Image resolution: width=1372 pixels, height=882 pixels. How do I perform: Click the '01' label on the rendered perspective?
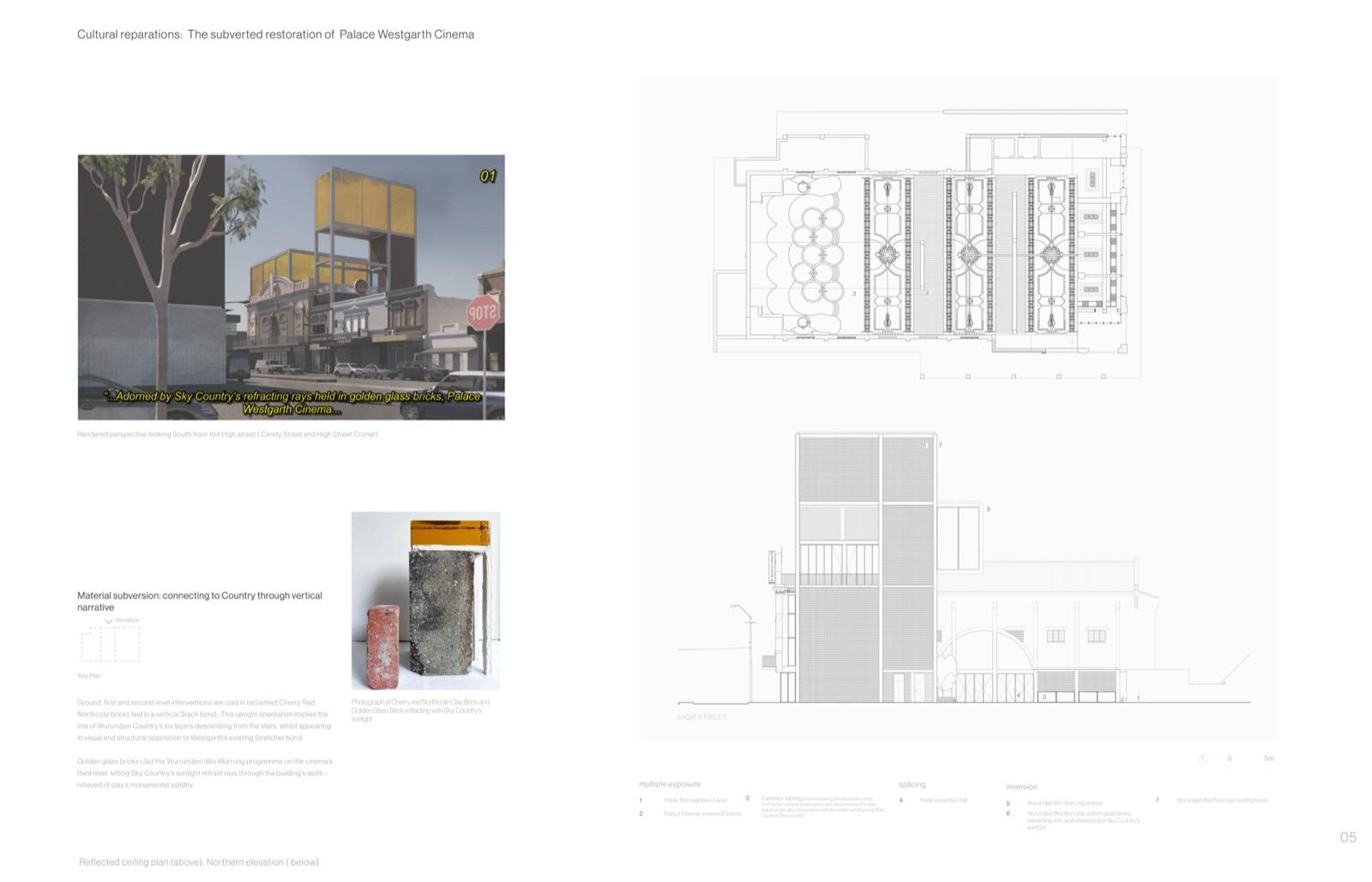coord(487,176)
